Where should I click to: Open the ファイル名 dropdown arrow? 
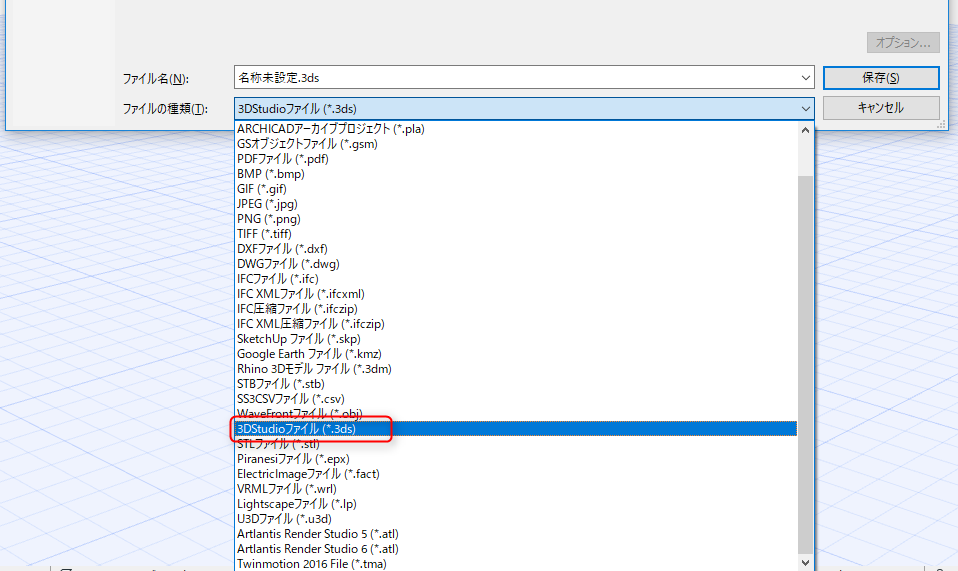[x=805, y=78]
